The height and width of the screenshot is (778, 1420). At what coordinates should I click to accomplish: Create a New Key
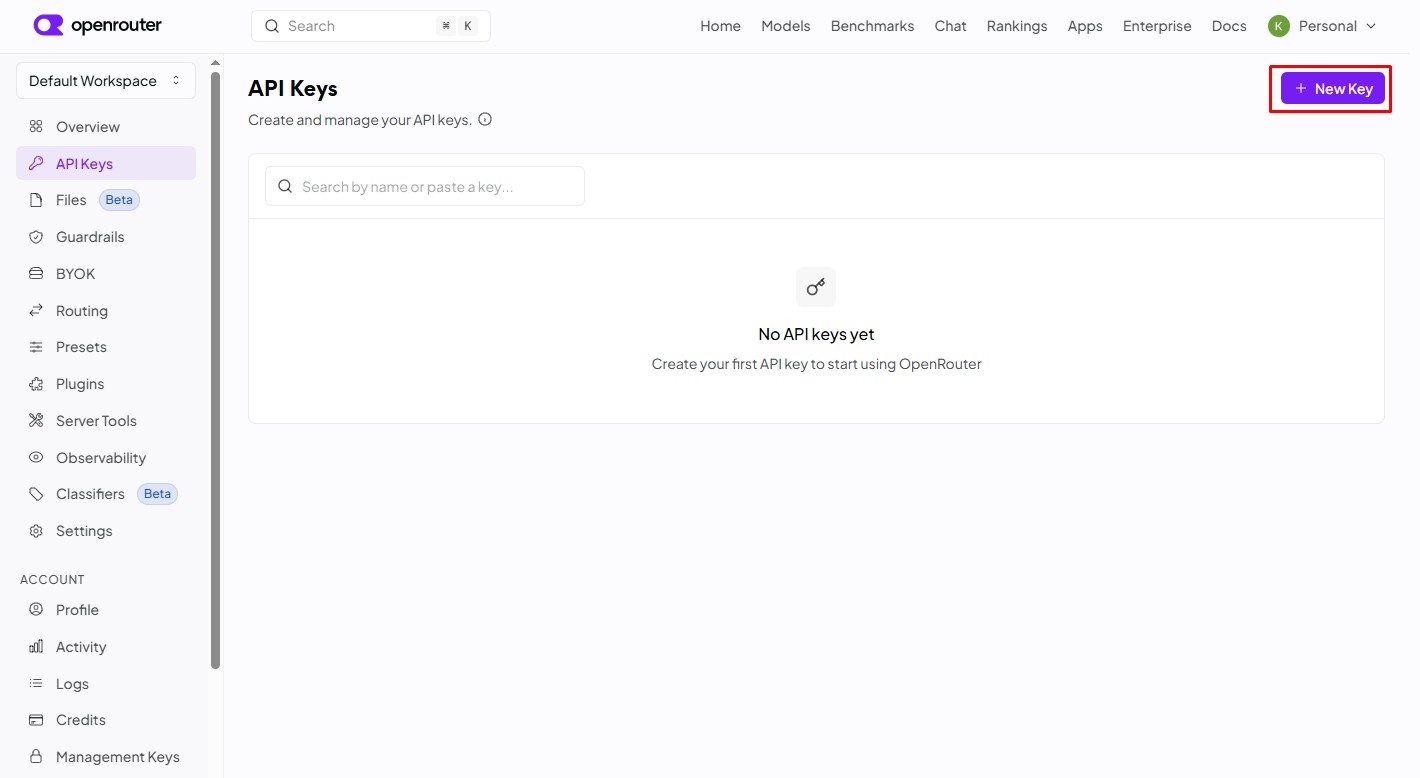[x=1333, y=89]
